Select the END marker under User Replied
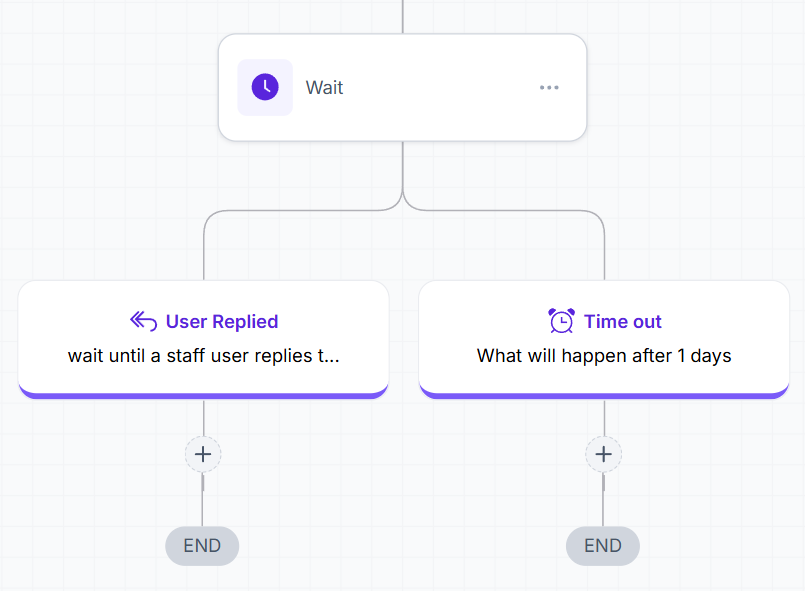This screenshot has height=591, width=805. click(x=202, y=546)
